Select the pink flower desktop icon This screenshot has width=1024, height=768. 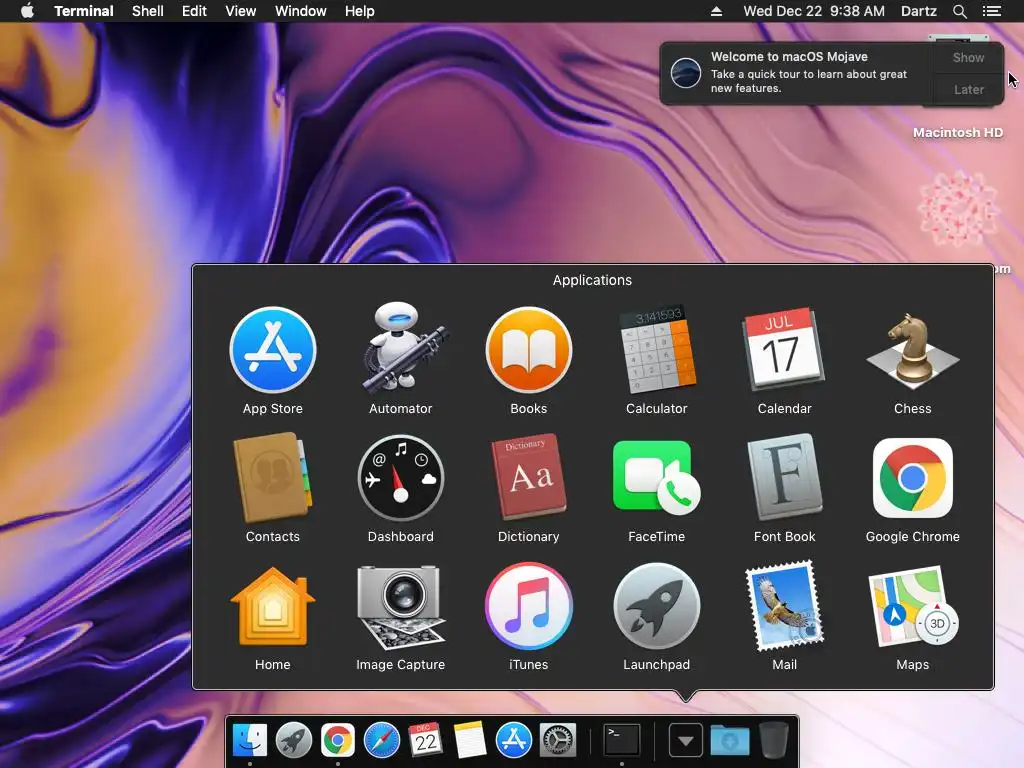pos(957,208)
